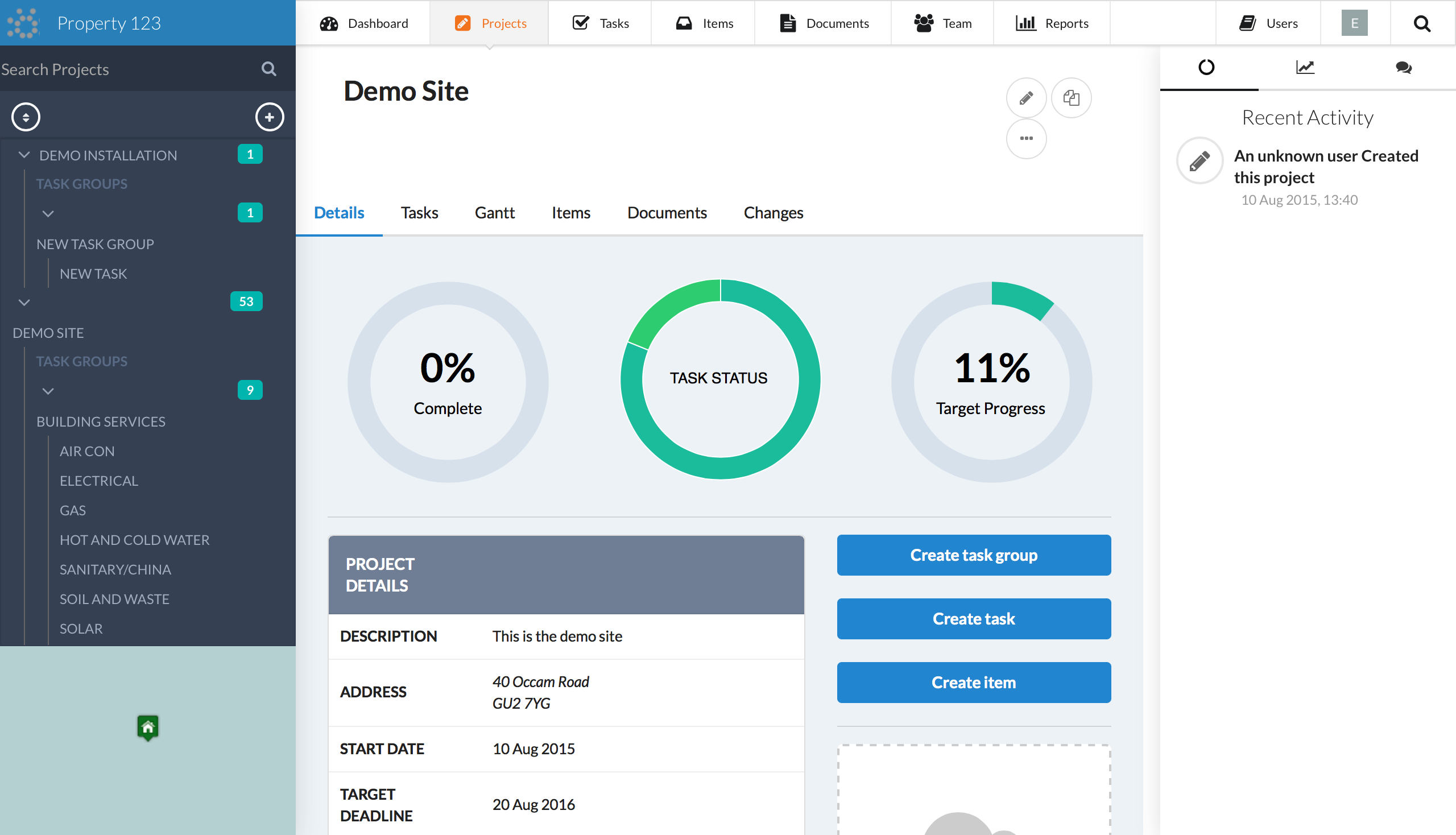1456x835 pixels.
Task: Click the pencil icon beside activity entry
Action: [1199, 161]
